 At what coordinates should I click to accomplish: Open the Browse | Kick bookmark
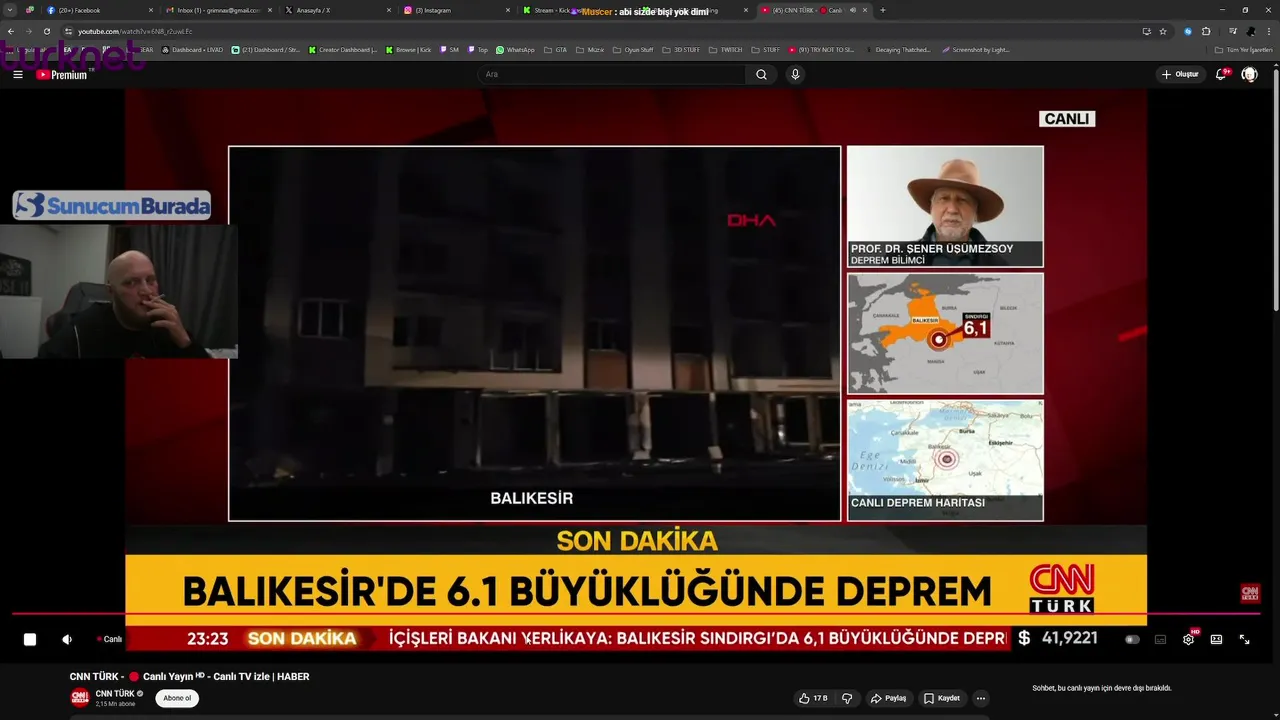408,50
